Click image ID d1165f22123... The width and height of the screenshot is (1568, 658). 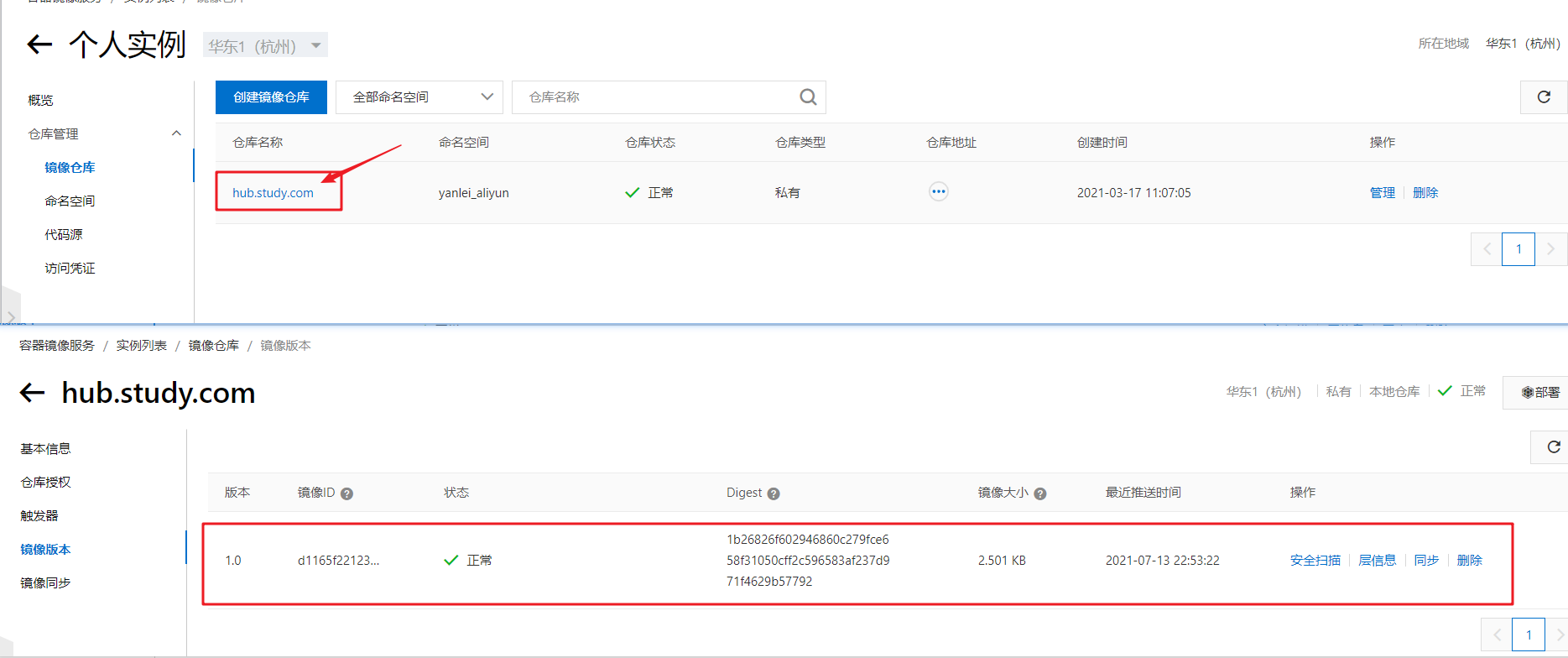pyautogui.click(x=338, y=560)
